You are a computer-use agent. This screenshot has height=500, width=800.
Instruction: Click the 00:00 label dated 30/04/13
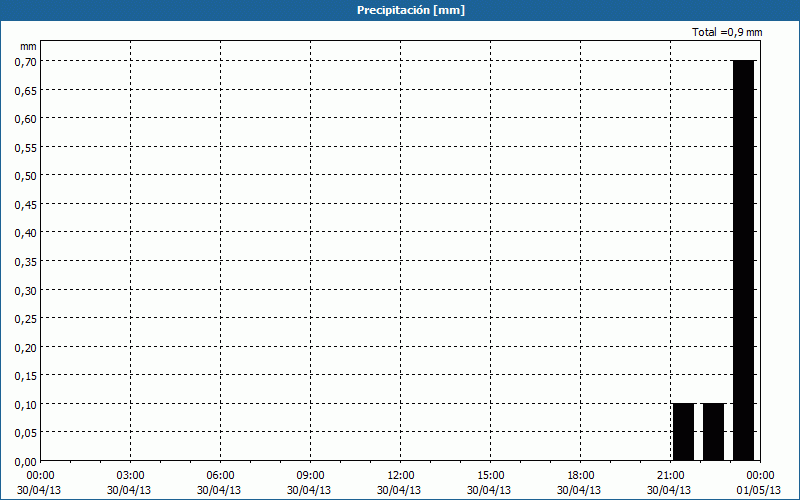(40, 475)
